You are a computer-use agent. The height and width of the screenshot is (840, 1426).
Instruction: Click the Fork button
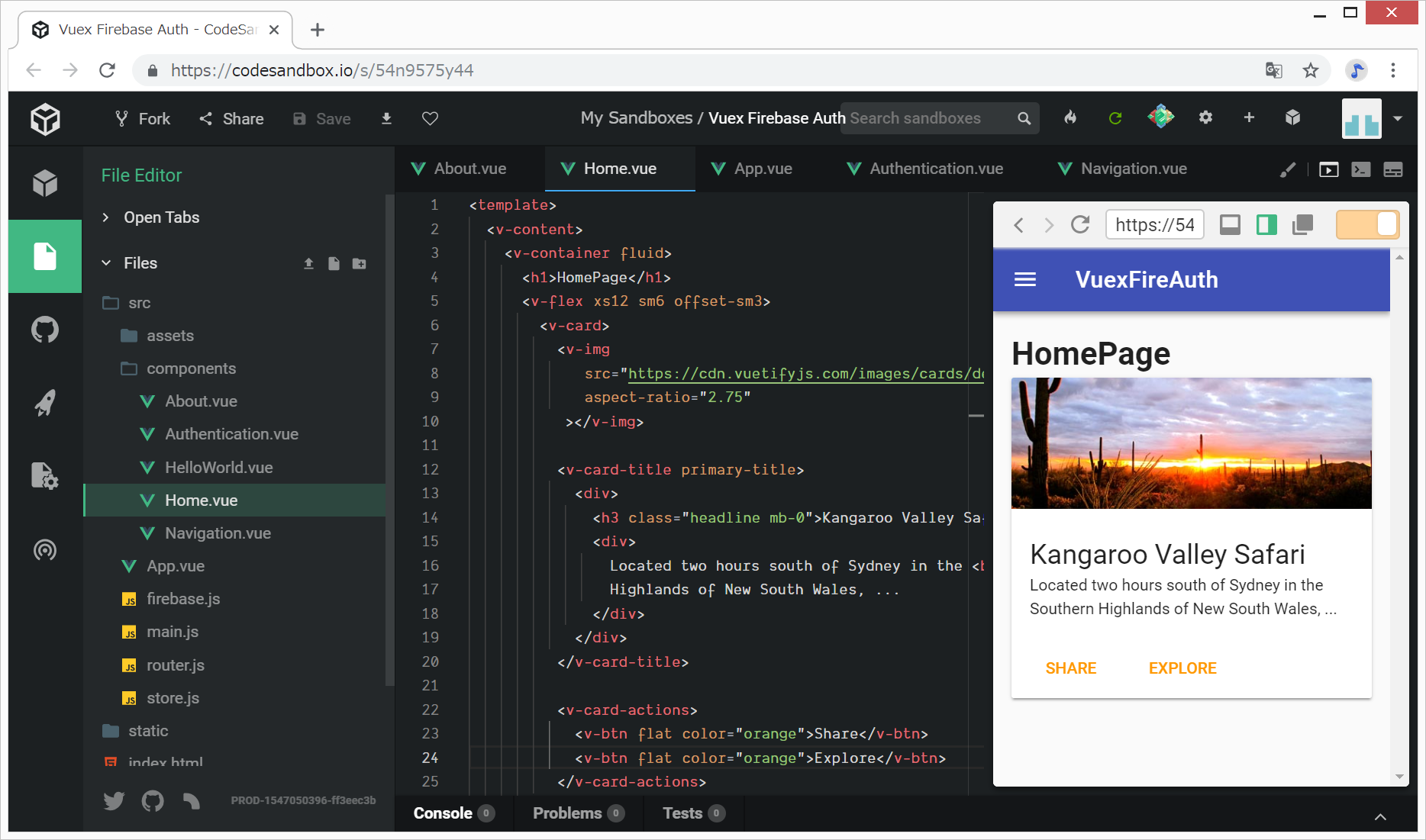tap(143, 118)
